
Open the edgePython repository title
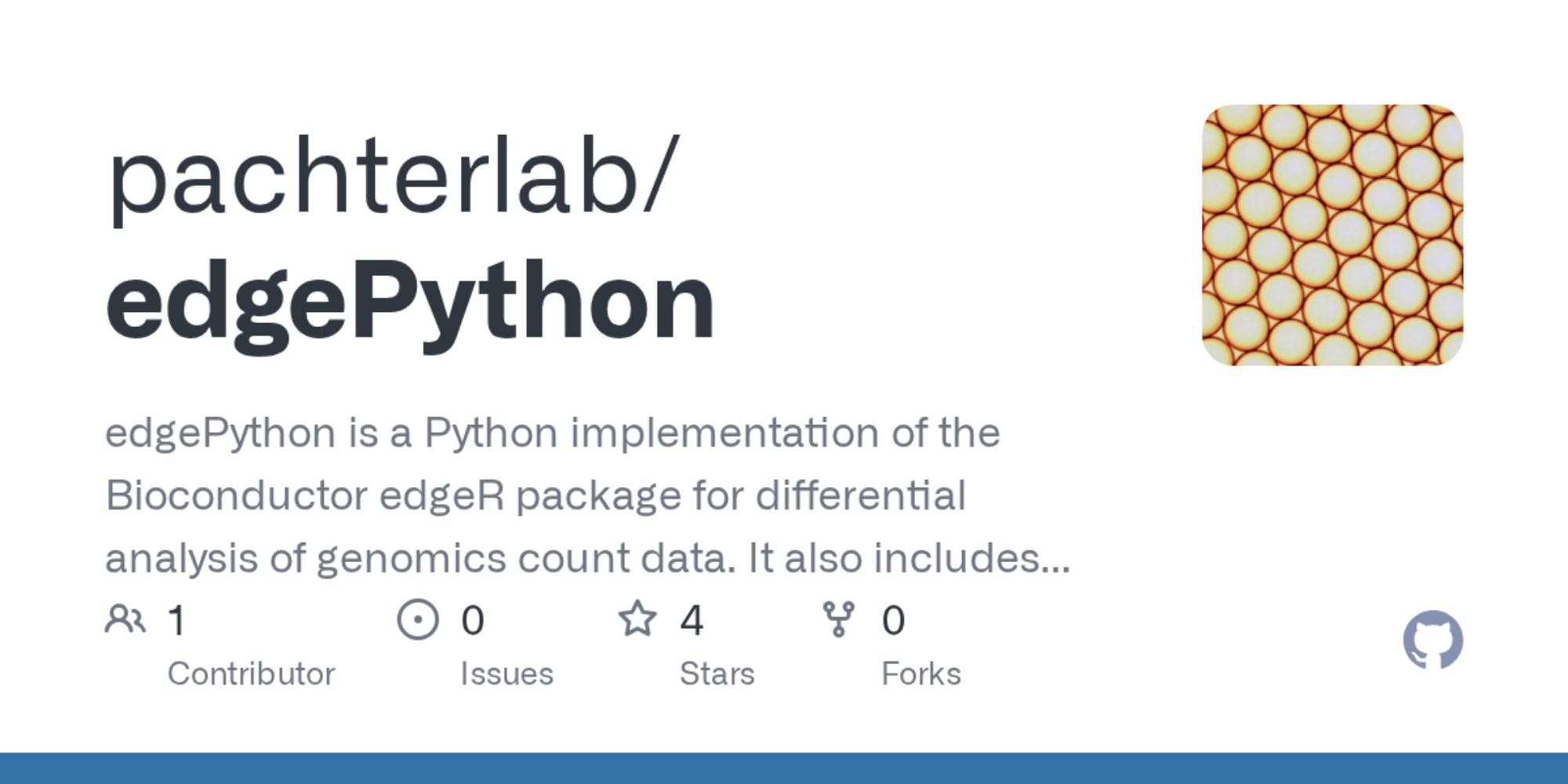click(410, 302)
